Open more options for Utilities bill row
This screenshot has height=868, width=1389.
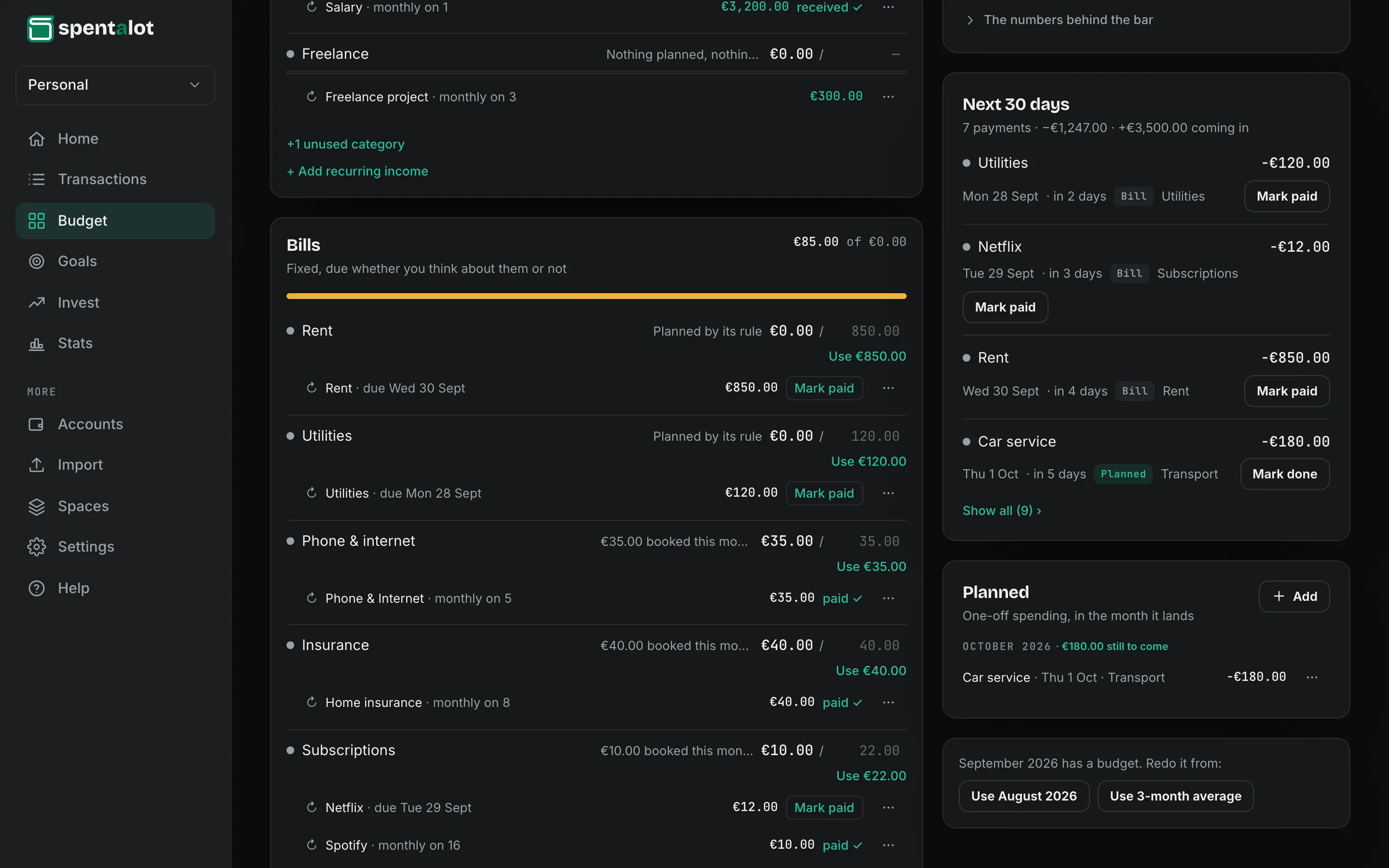(888, 493)
